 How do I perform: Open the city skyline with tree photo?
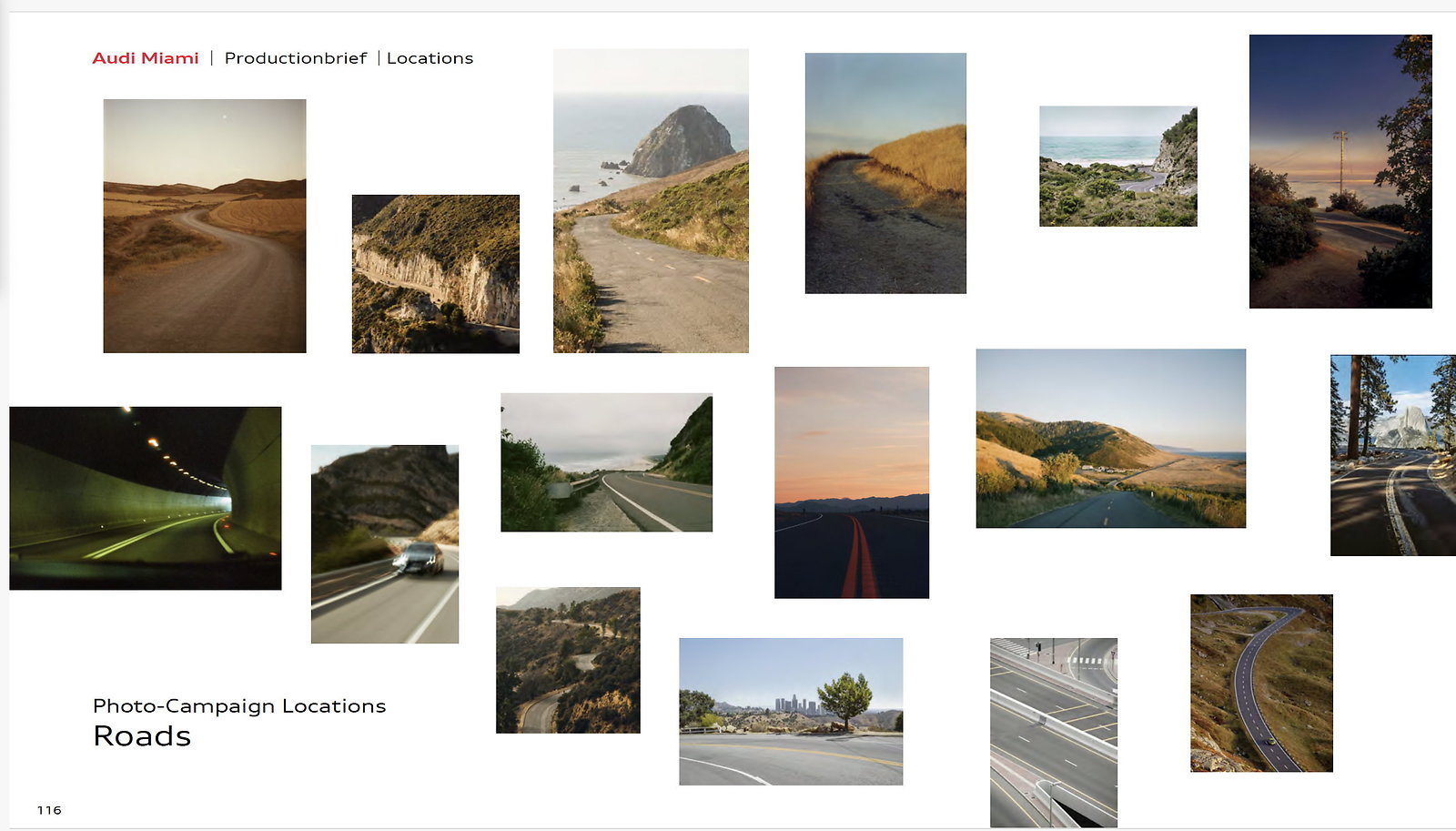[791, 711]
